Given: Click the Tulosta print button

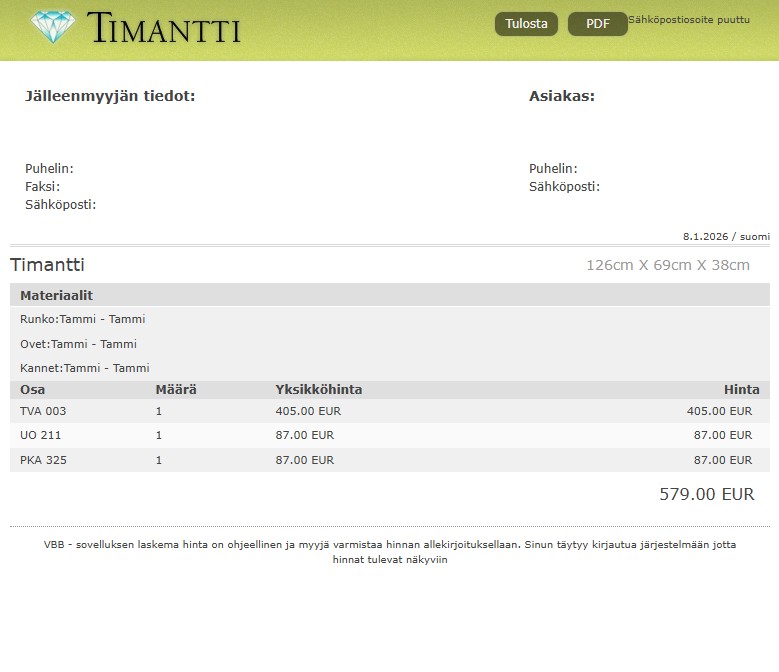Looking at the screenshot, I should (526, 24).
